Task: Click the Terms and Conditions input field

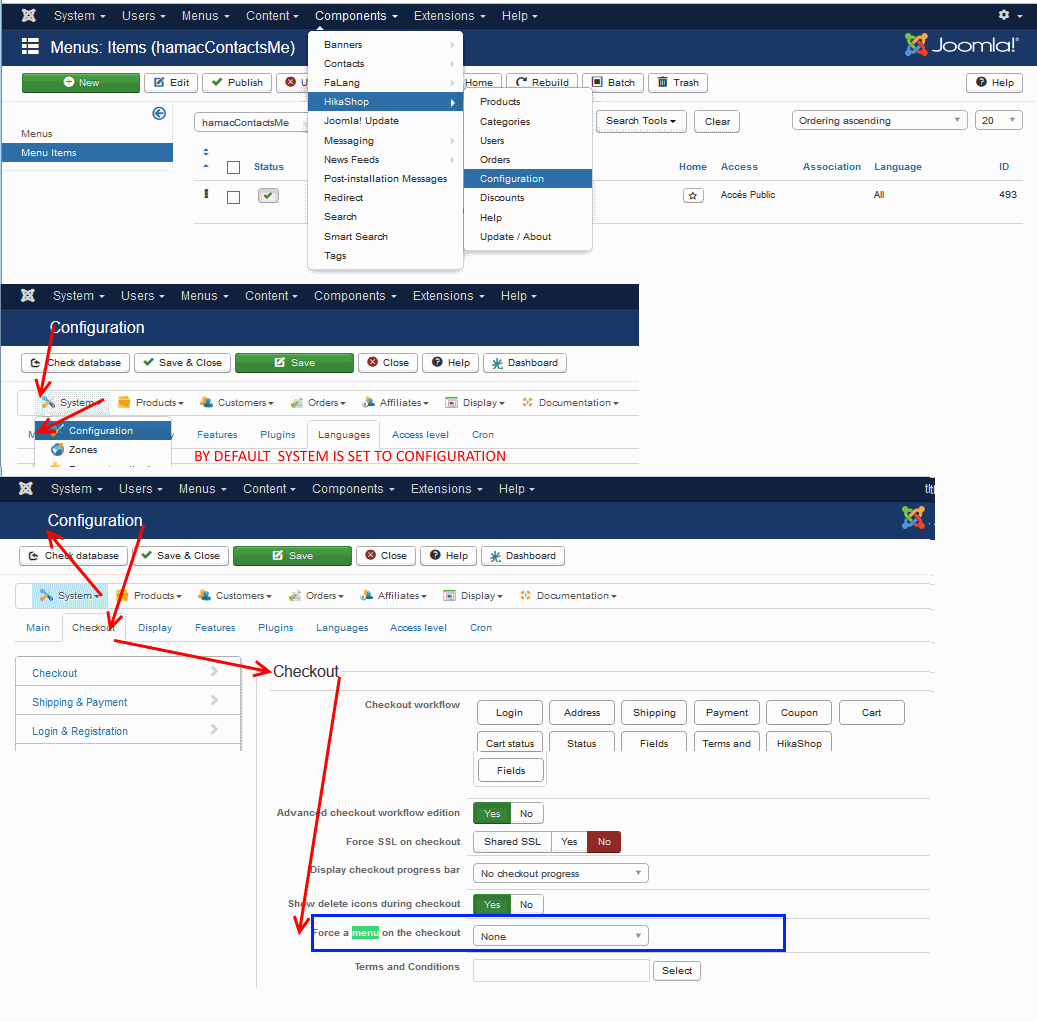Action: coord(561,970)
